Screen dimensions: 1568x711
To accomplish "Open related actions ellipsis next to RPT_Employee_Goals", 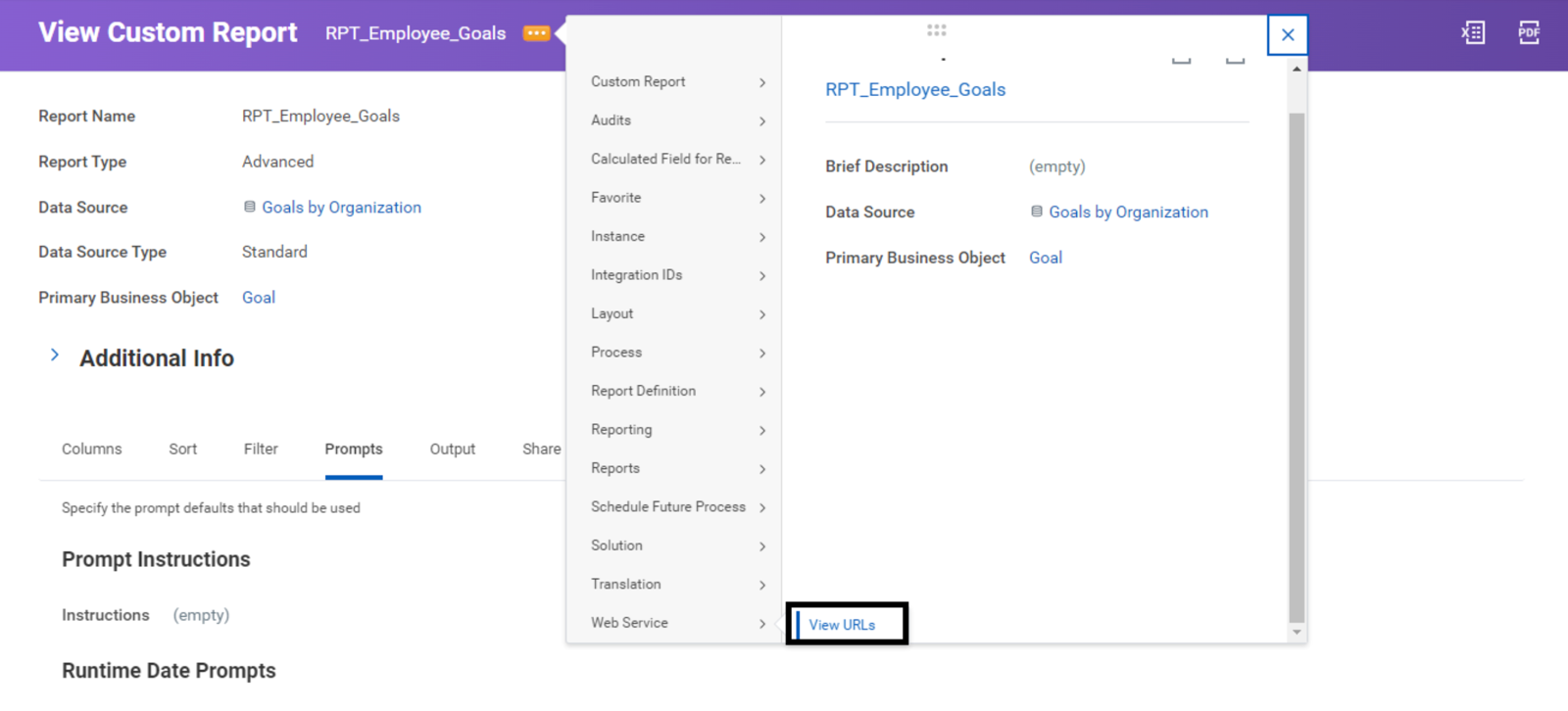I will [x=536, y=33].
